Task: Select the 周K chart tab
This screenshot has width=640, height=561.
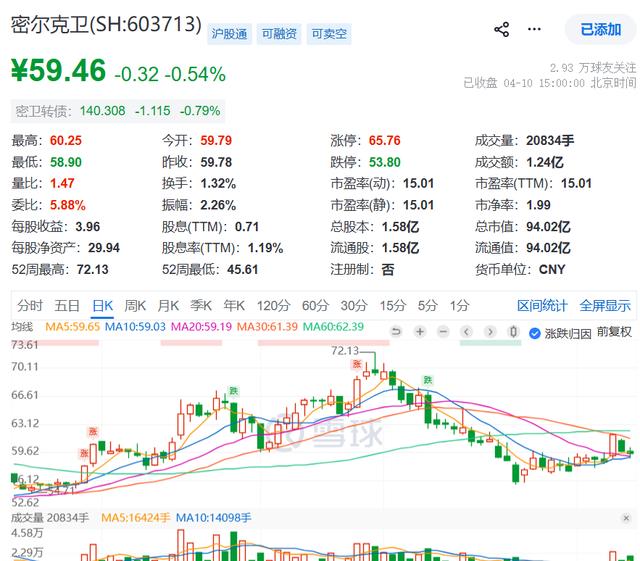Action: [x=135, y=305]
